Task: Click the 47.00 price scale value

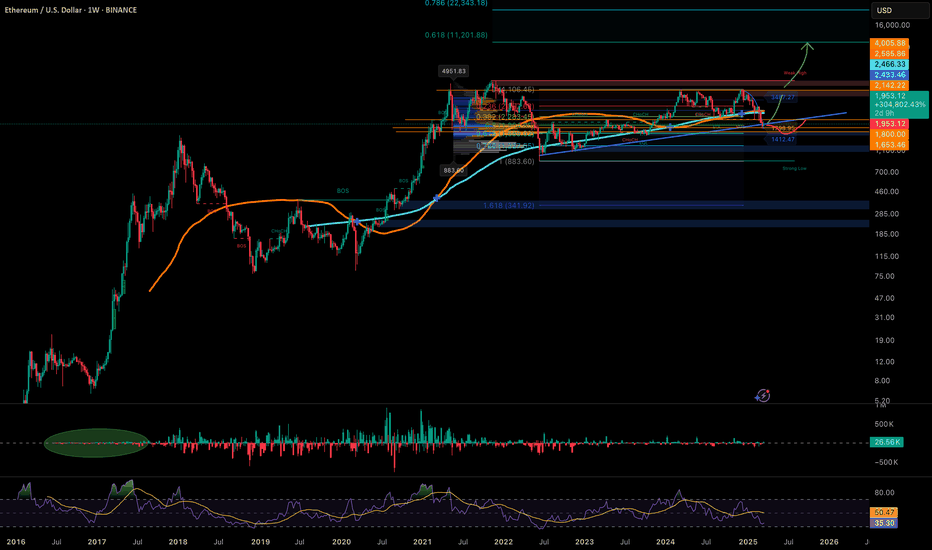Action: pyautogui.click(x=884, y=298)
